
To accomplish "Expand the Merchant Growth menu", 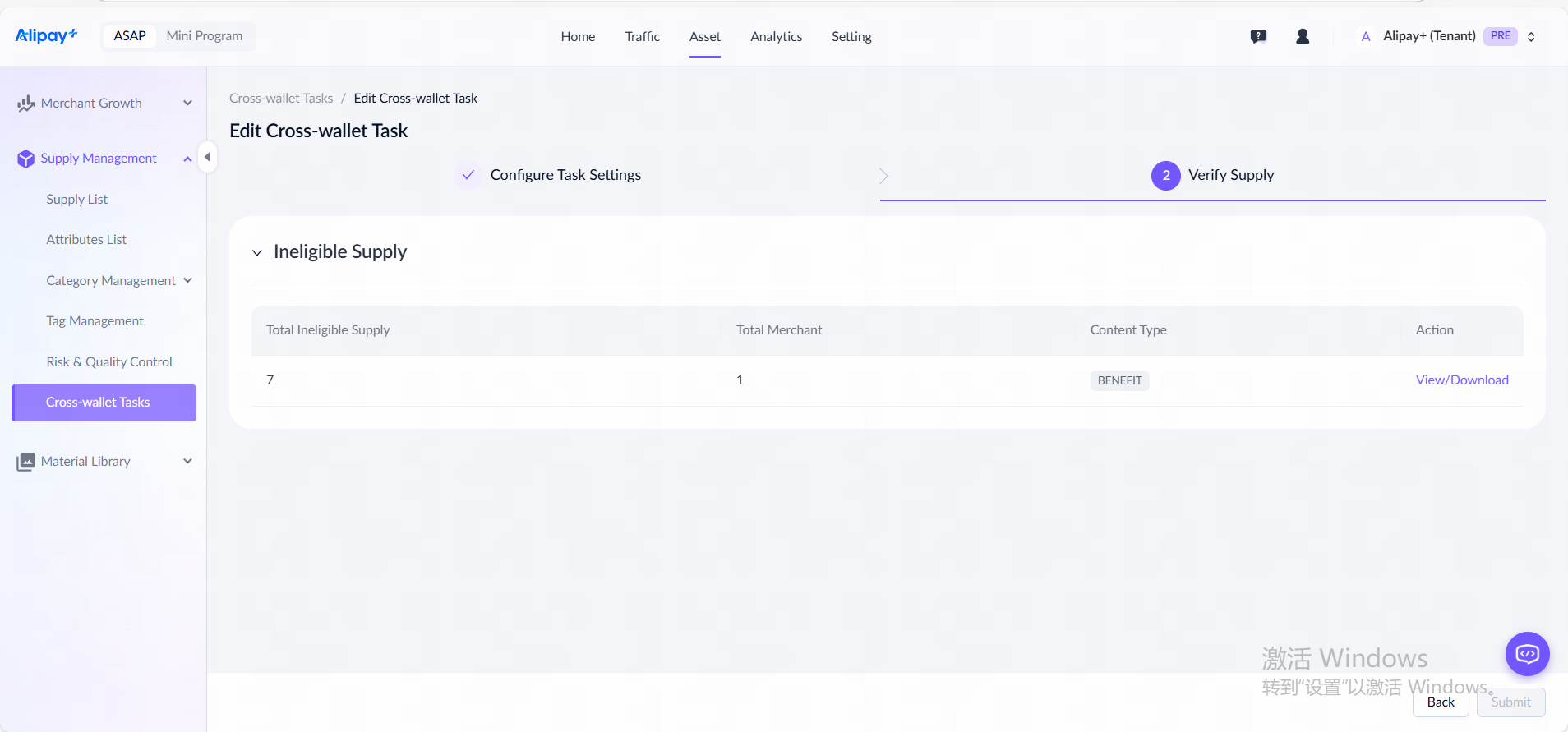I will point(188,103).
